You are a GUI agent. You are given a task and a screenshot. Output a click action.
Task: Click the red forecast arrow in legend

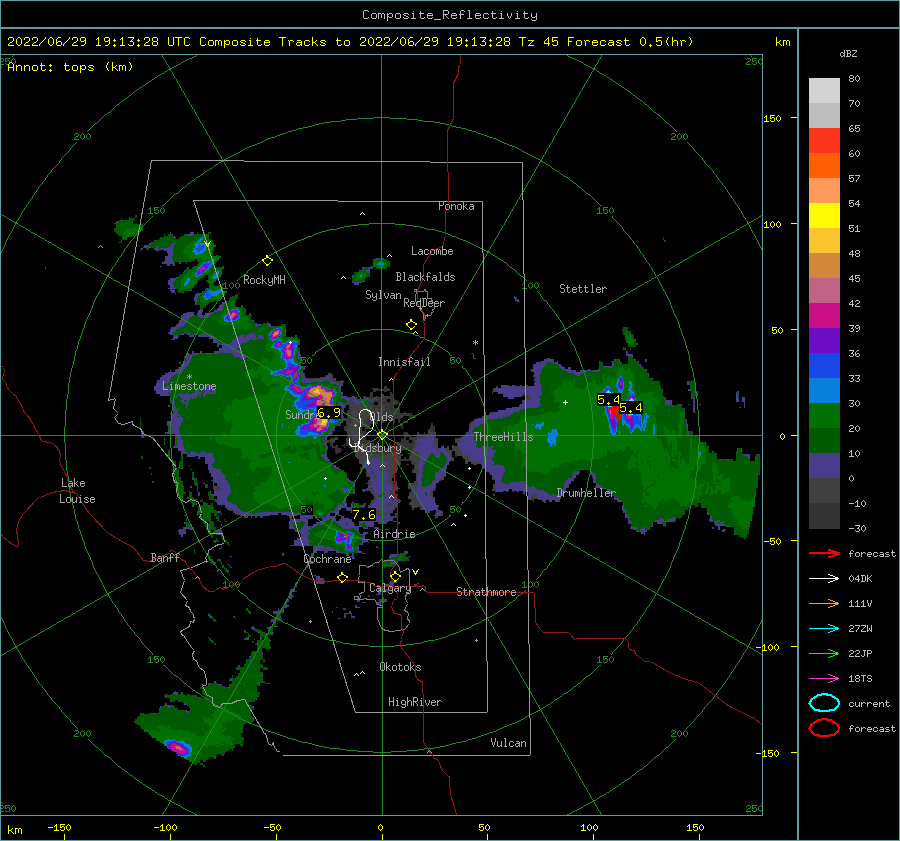click(x=824, y=553)
